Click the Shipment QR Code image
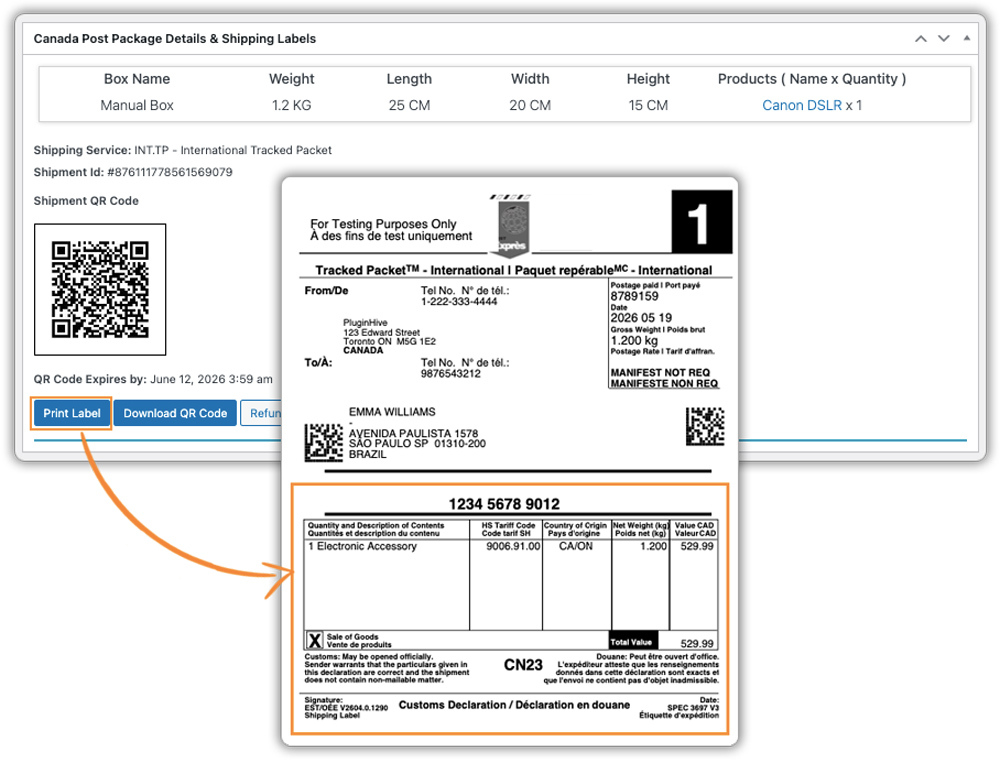 tap(100, 289)
